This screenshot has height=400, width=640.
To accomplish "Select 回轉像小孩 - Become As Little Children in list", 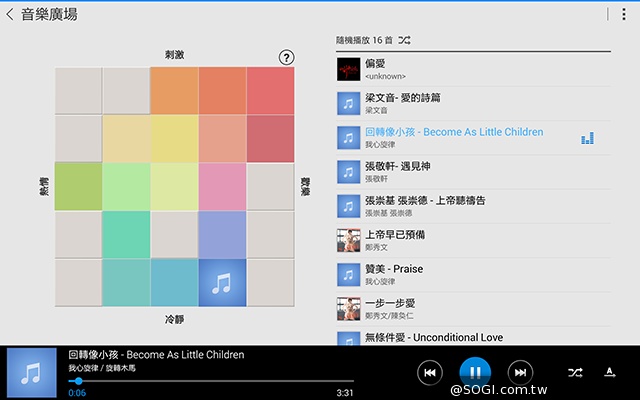I will (473, 138).
